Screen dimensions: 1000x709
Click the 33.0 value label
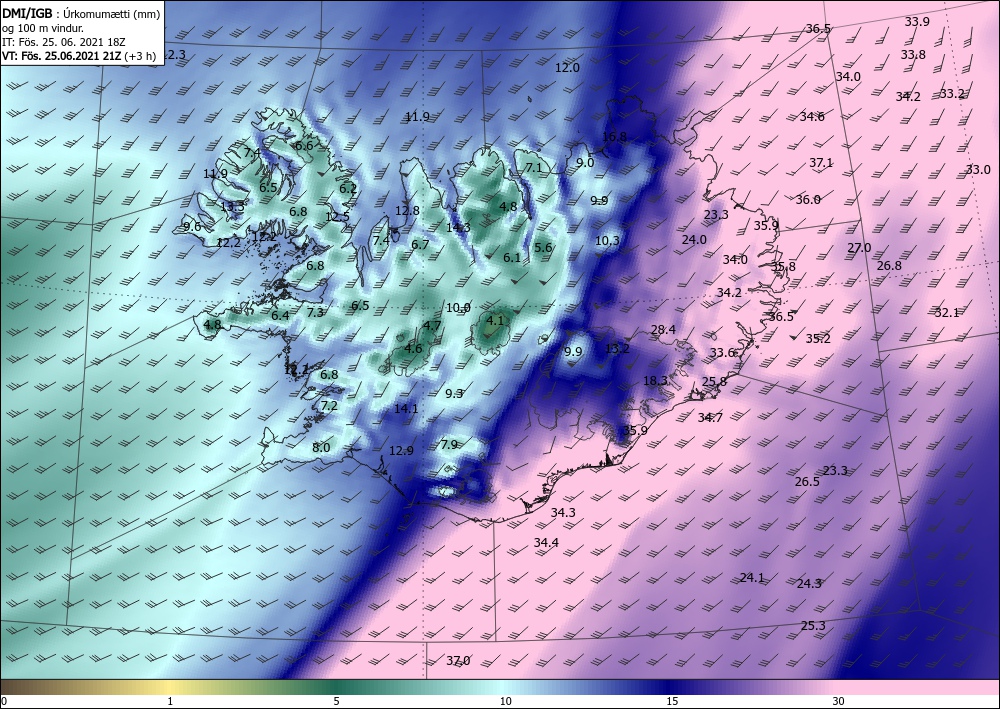978,170
